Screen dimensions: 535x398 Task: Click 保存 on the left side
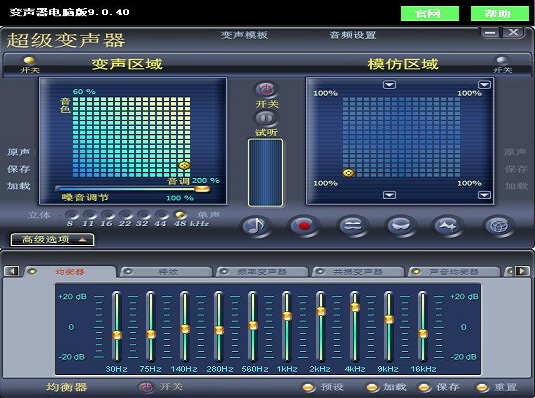click(x=19, y=169)
